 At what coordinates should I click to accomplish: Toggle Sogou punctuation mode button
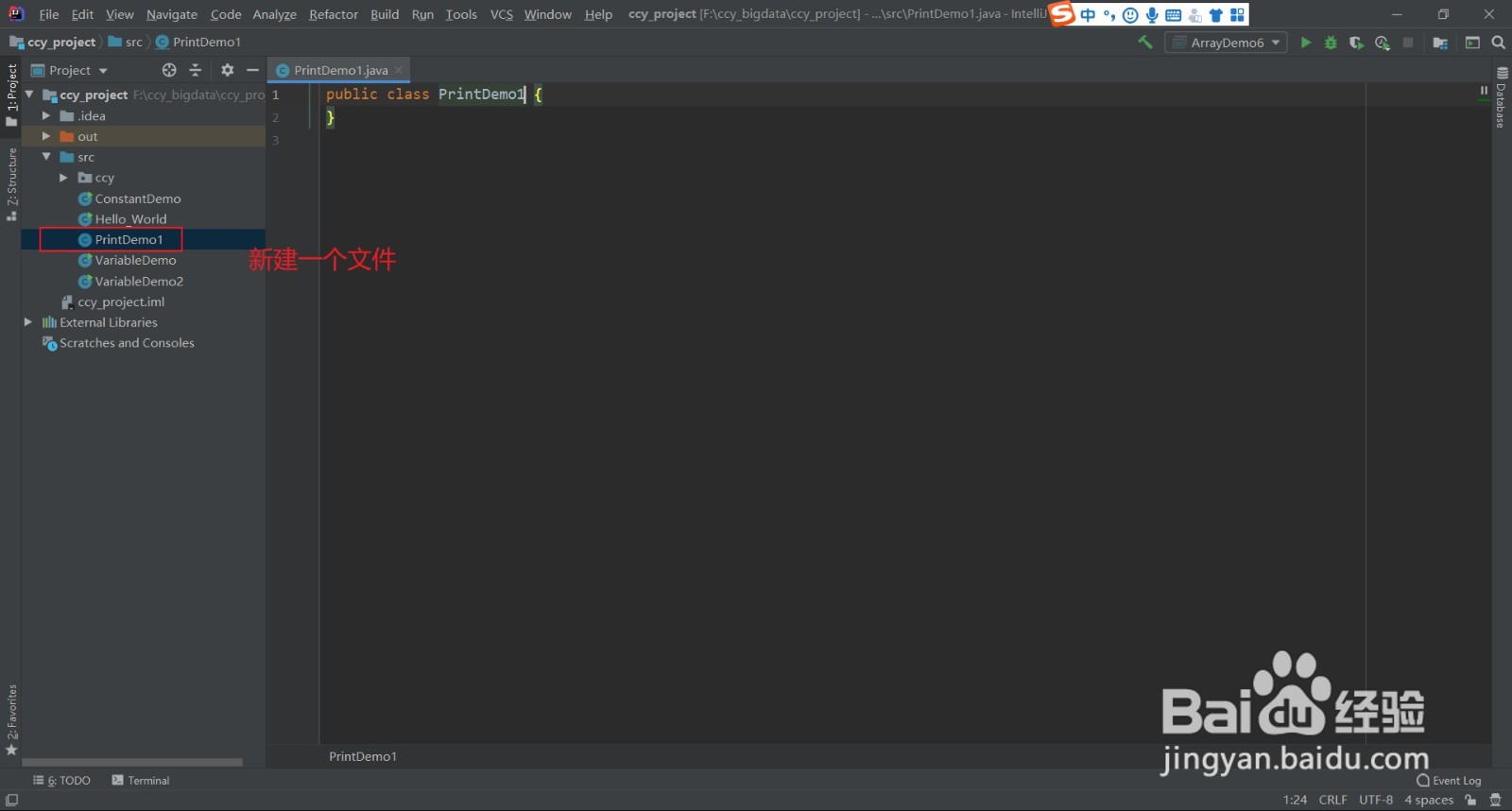pos(1109,15)
